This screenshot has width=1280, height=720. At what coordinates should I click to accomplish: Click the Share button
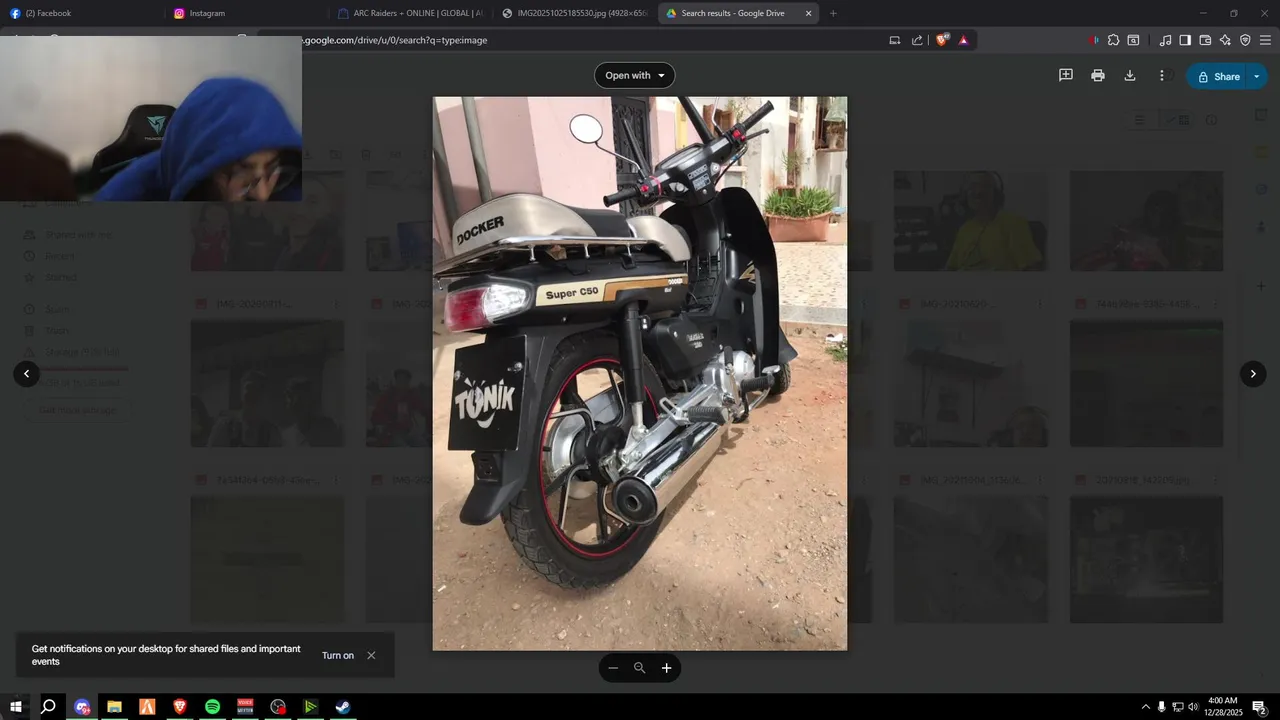[1217, 76]
